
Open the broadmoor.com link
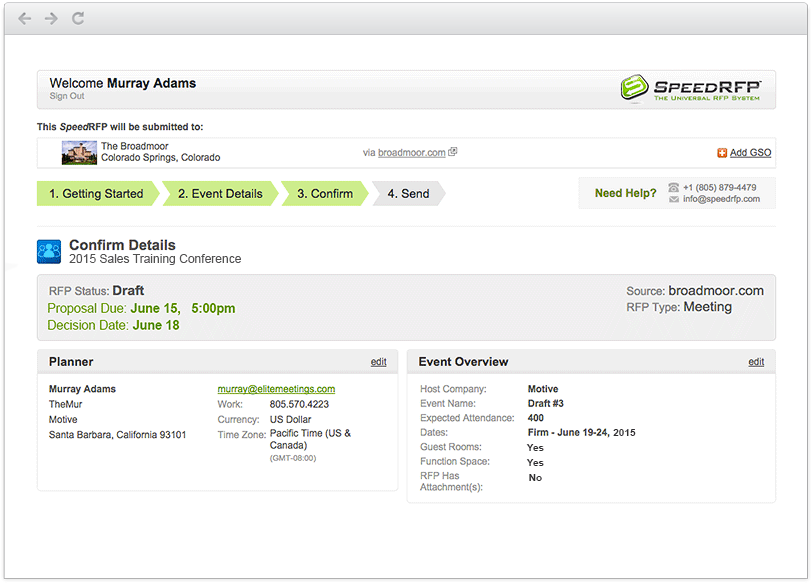(x=411, y=153)
